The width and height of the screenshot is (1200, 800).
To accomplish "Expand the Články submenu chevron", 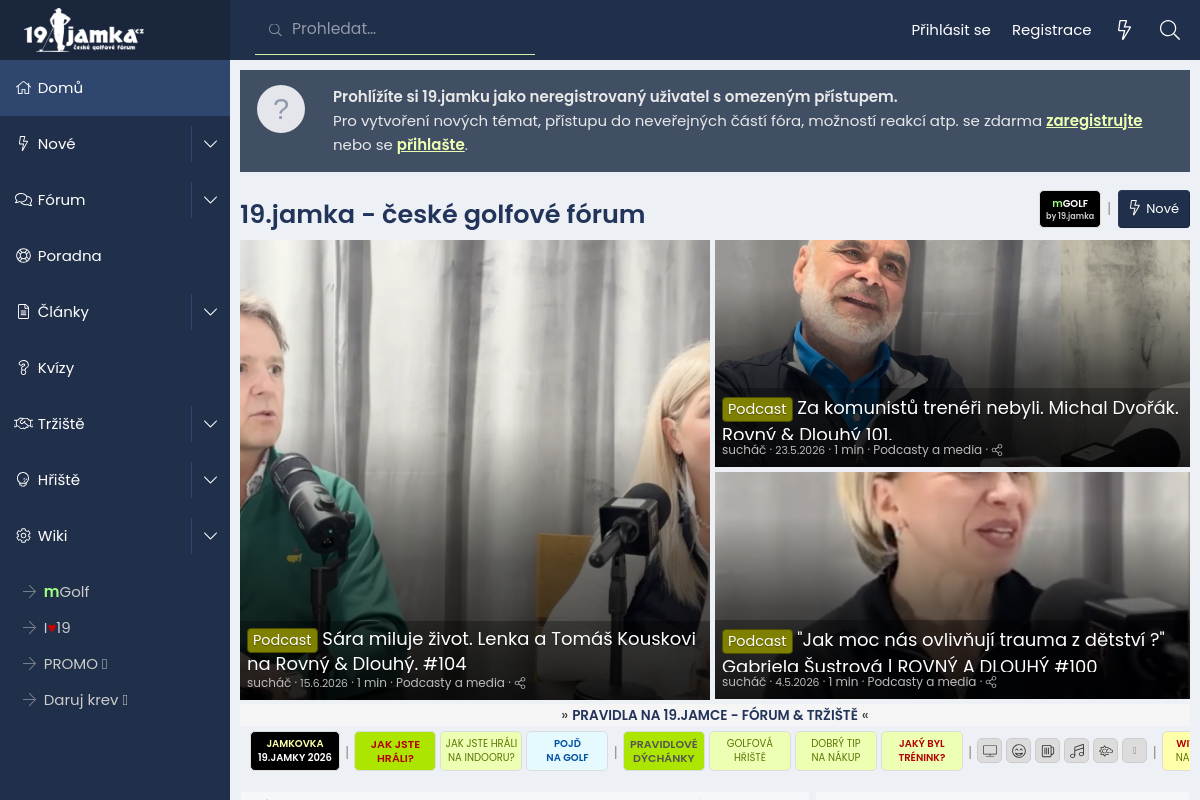I will pyautogui.click(x=210, y=312).
